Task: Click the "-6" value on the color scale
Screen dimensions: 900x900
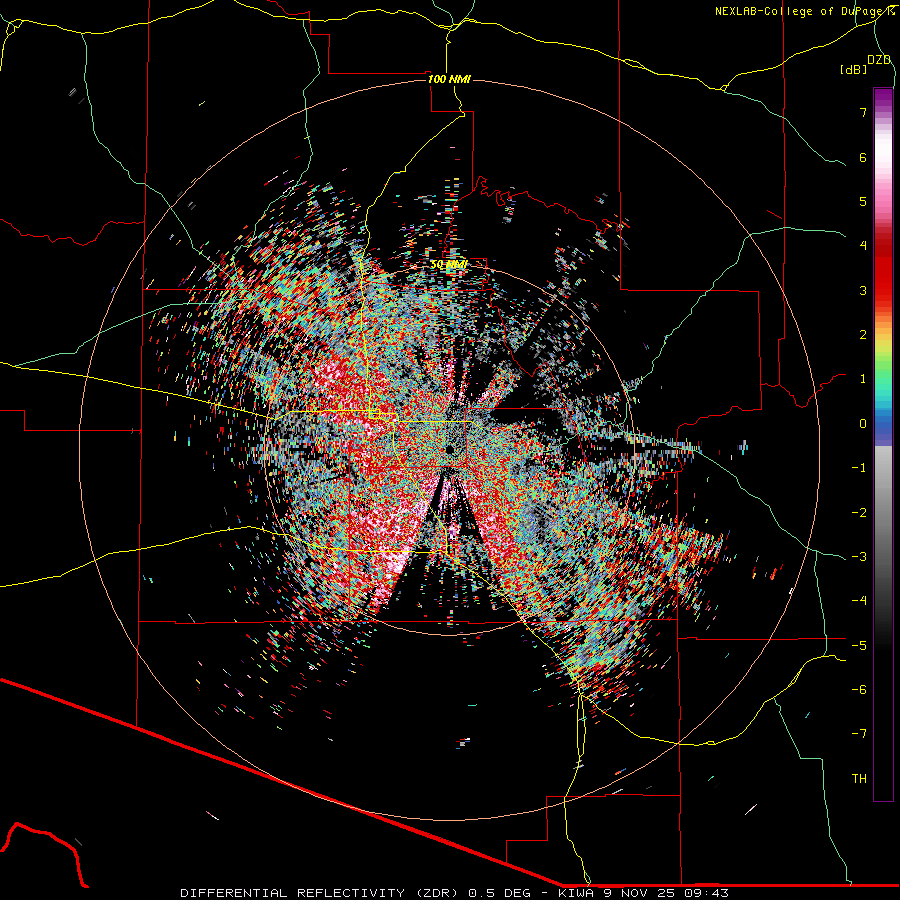Action: tap(859, 690)
